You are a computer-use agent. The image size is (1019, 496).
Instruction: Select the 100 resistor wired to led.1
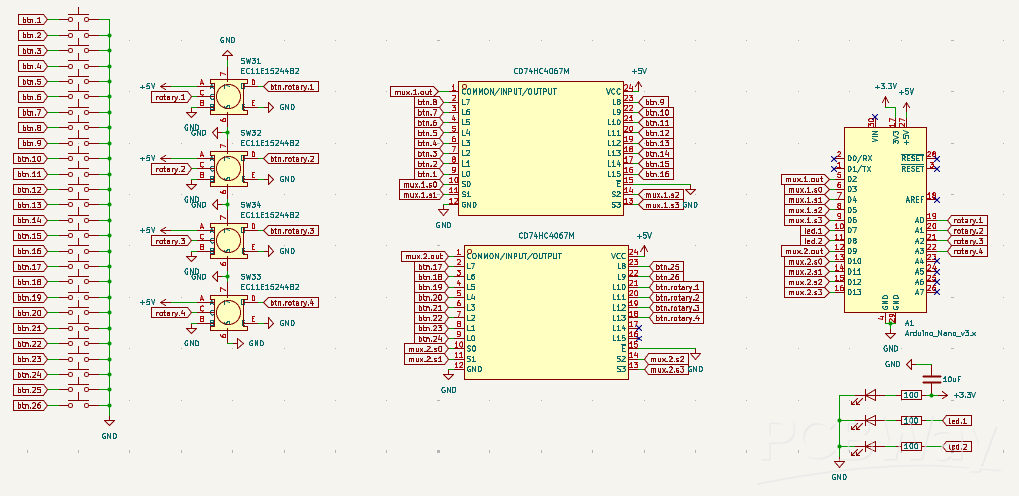pos(911,421)
